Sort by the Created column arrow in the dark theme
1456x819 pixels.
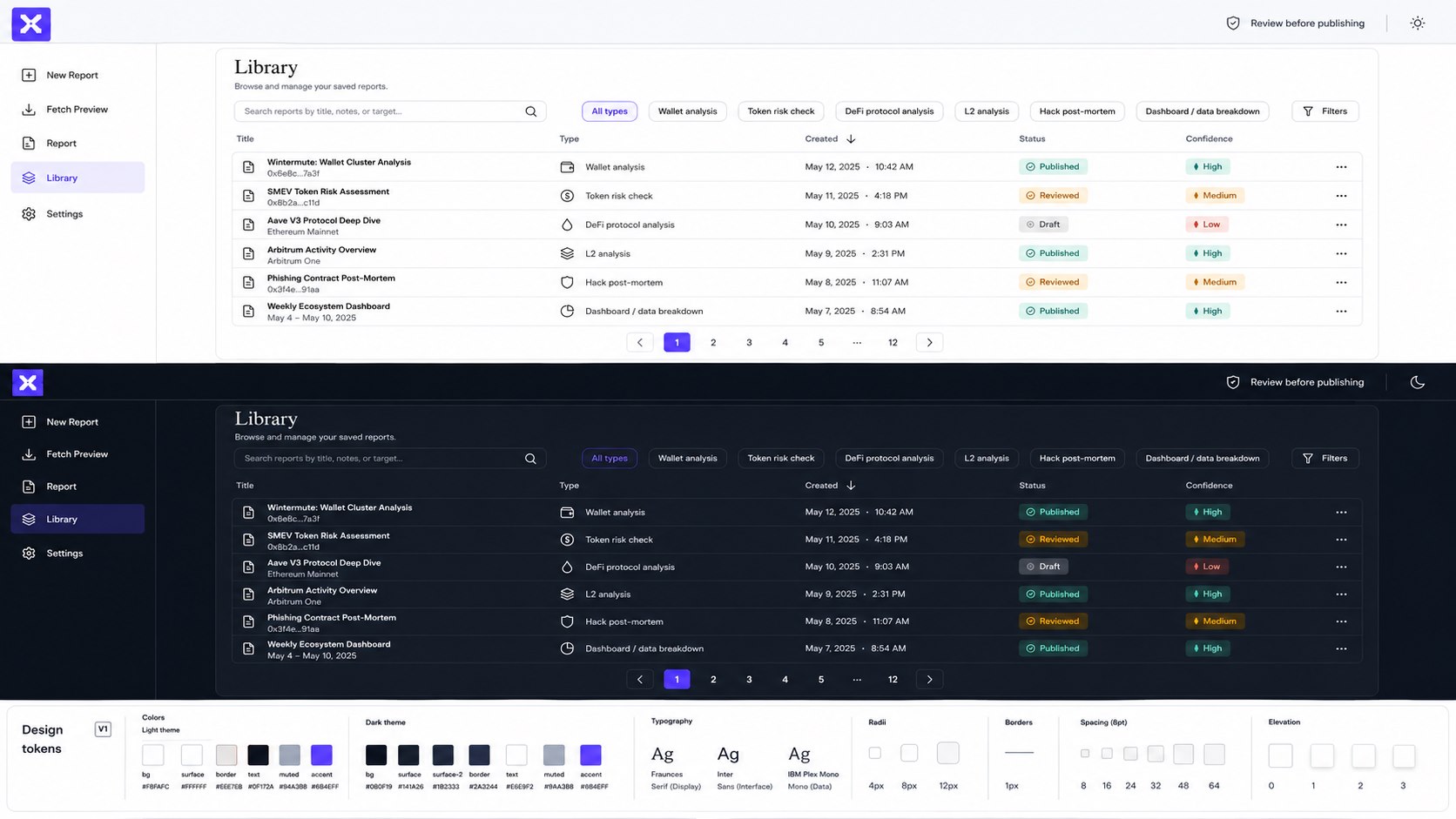point(851,486)
